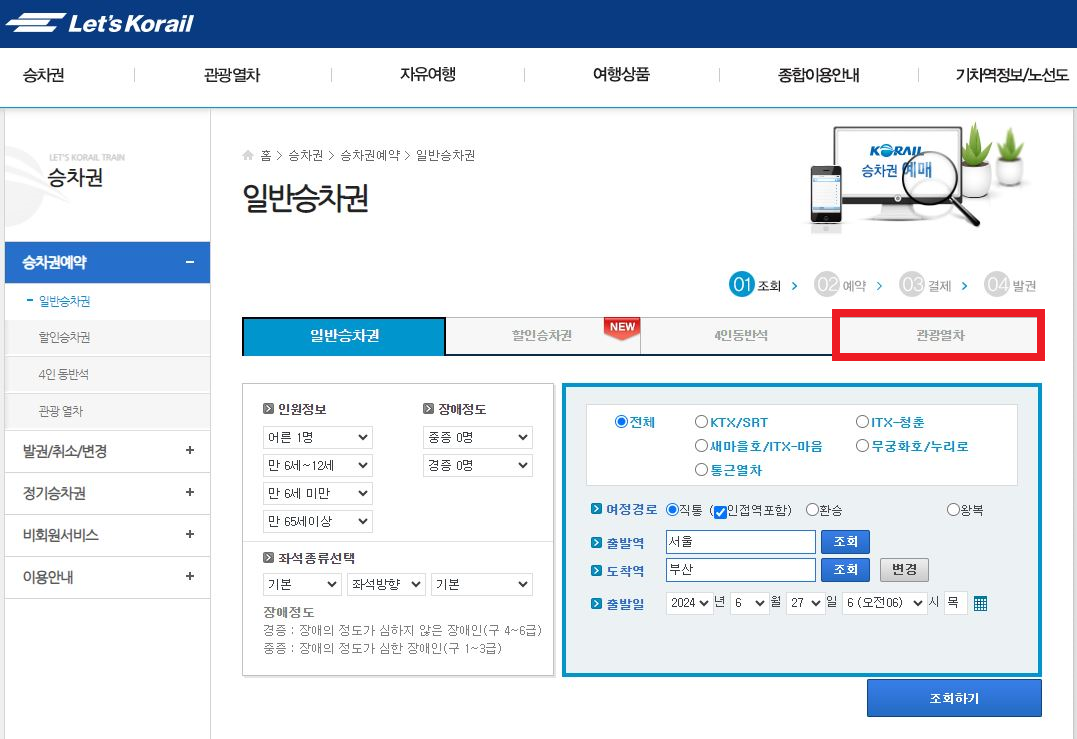Click inside the 출발역 input field

pyautogui.click(x=740, y=544)
